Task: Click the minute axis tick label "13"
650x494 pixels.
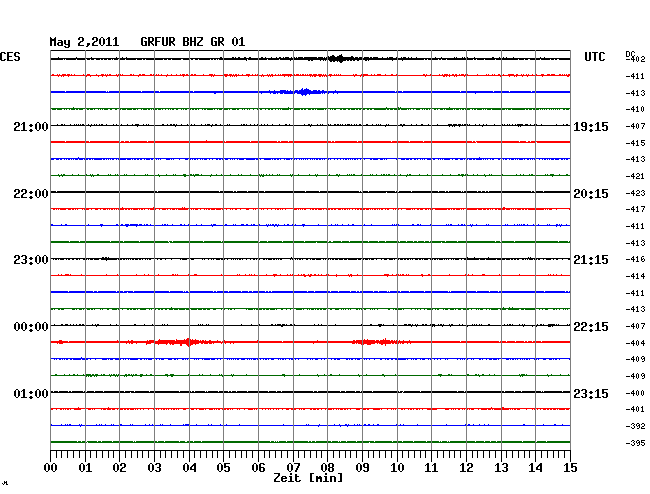Action: tap(501, 467)
